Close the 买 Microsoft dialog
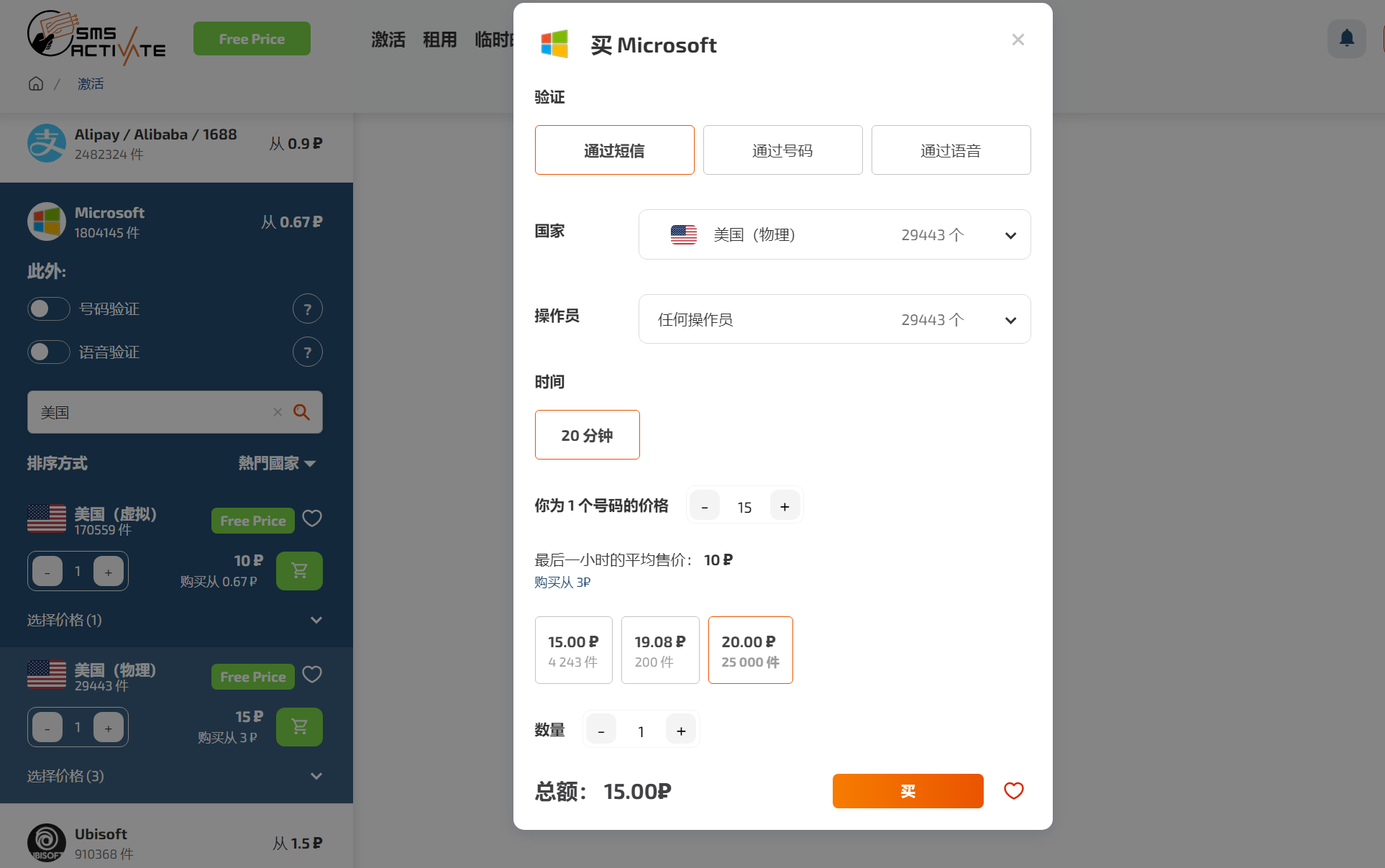1385x868 pixels. (x=1018, y=40)
